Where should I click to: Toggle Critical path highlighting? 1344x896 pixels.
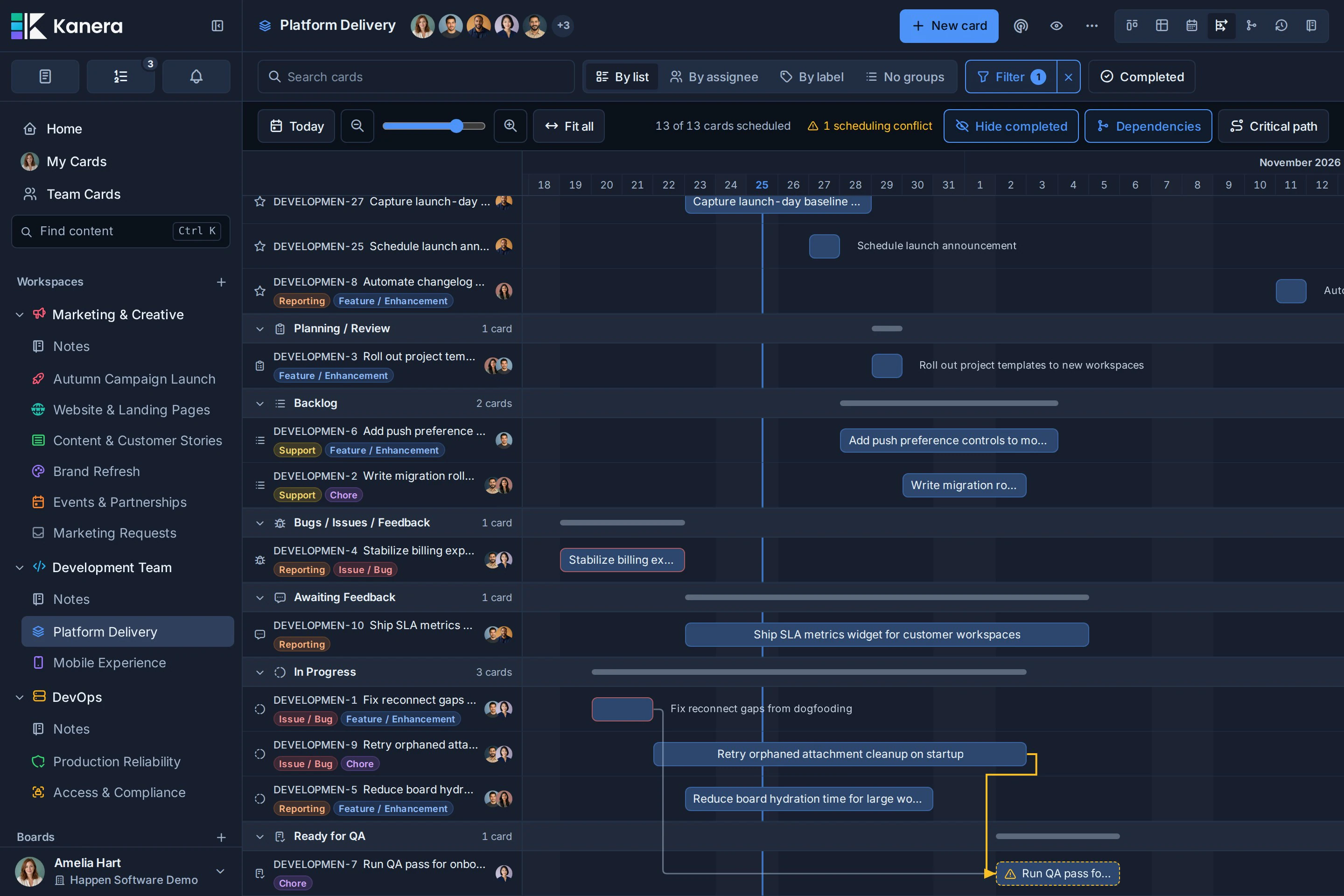[1273, 126]
